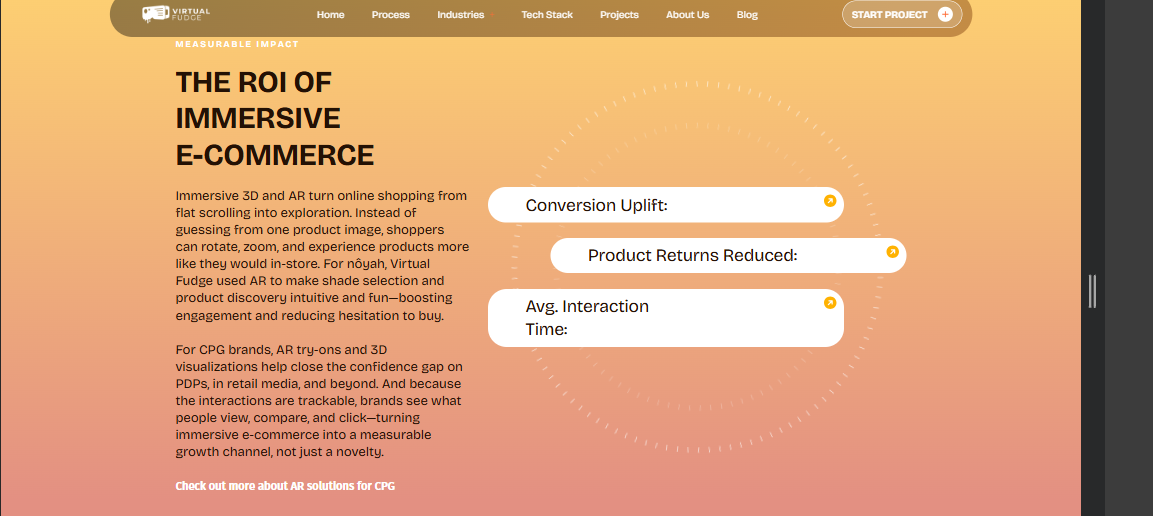
Task: Expand the Industries dropdown indicator
Action: point(491,15)
